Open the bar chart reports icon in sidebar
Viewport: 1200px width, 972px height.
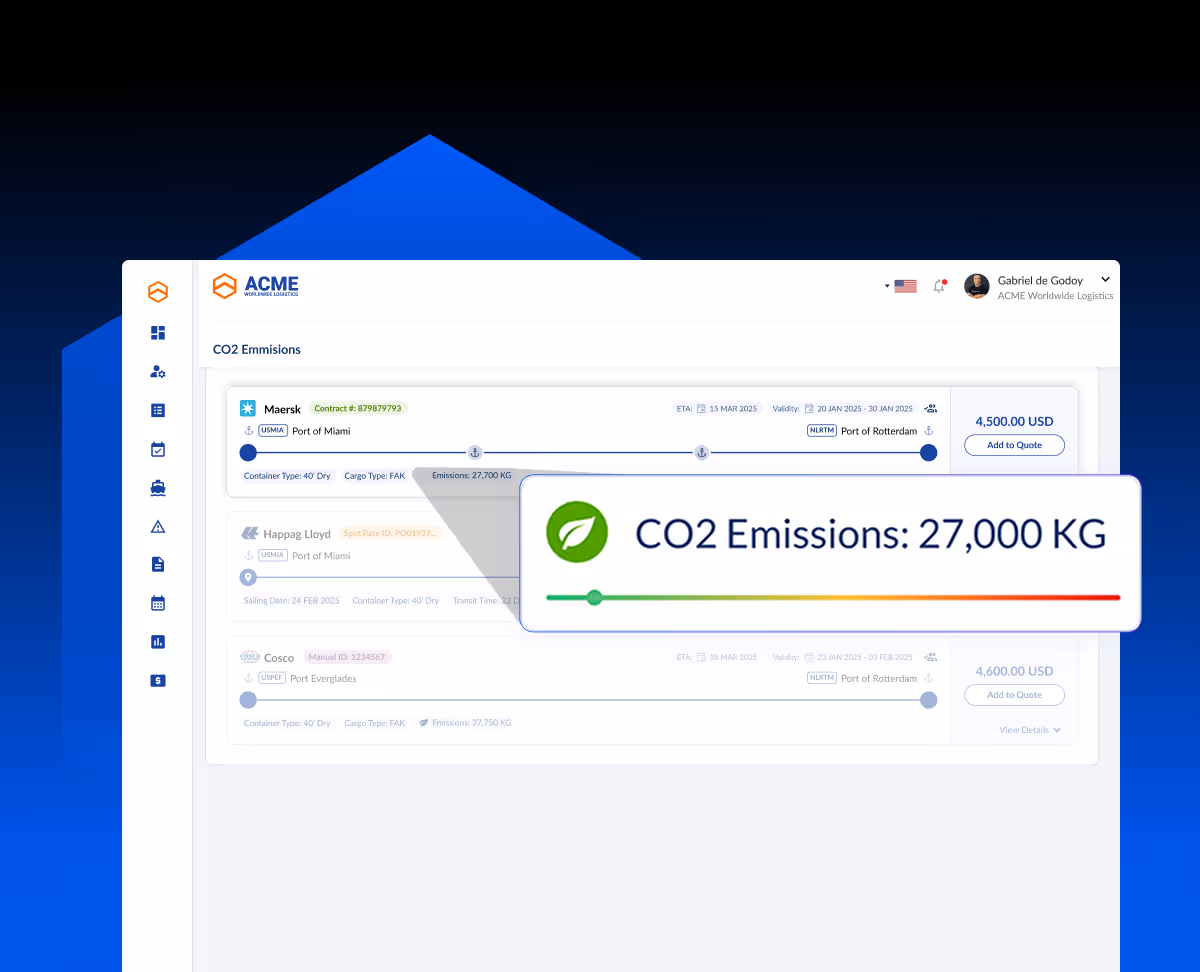click(x=157, y=642)
